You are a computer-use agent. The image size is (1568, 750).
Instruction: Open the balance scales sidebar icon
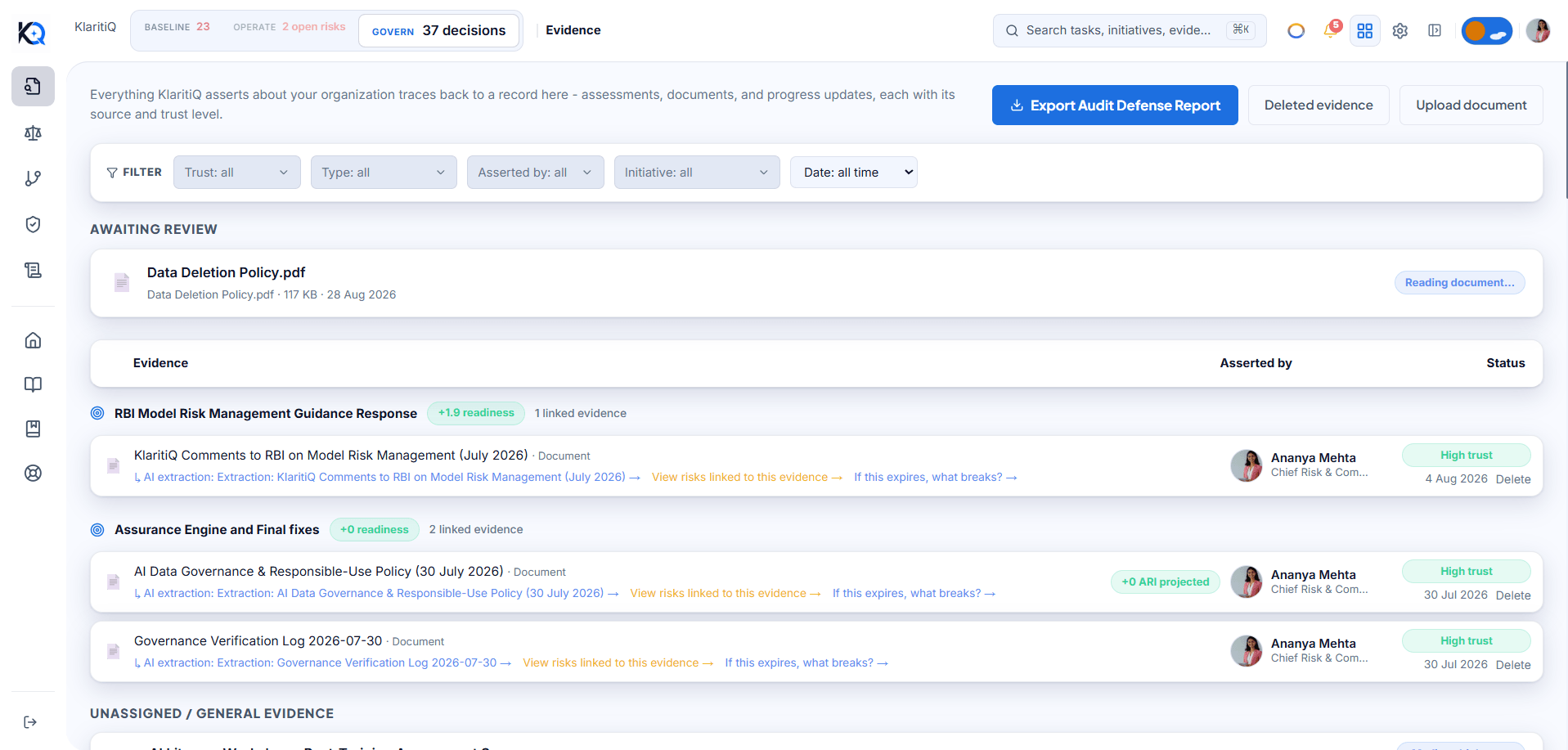pos(33,132)
